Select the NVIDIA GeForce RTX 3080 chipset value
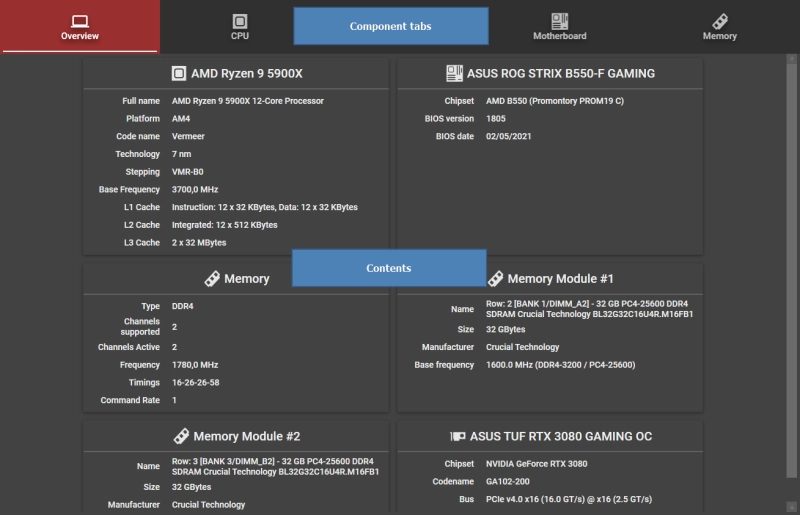 click(536, 464)
